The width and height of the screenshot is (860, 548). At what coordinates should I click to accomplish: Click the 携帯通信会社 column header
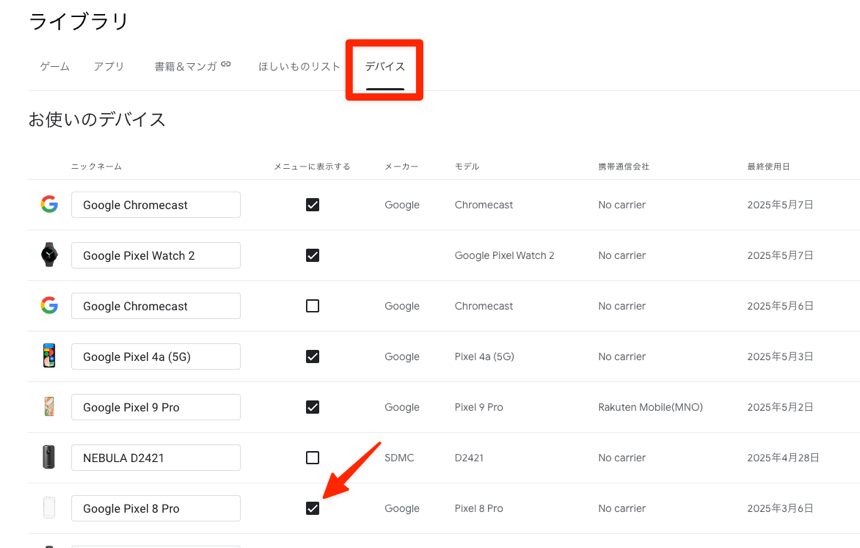(624, 166)
